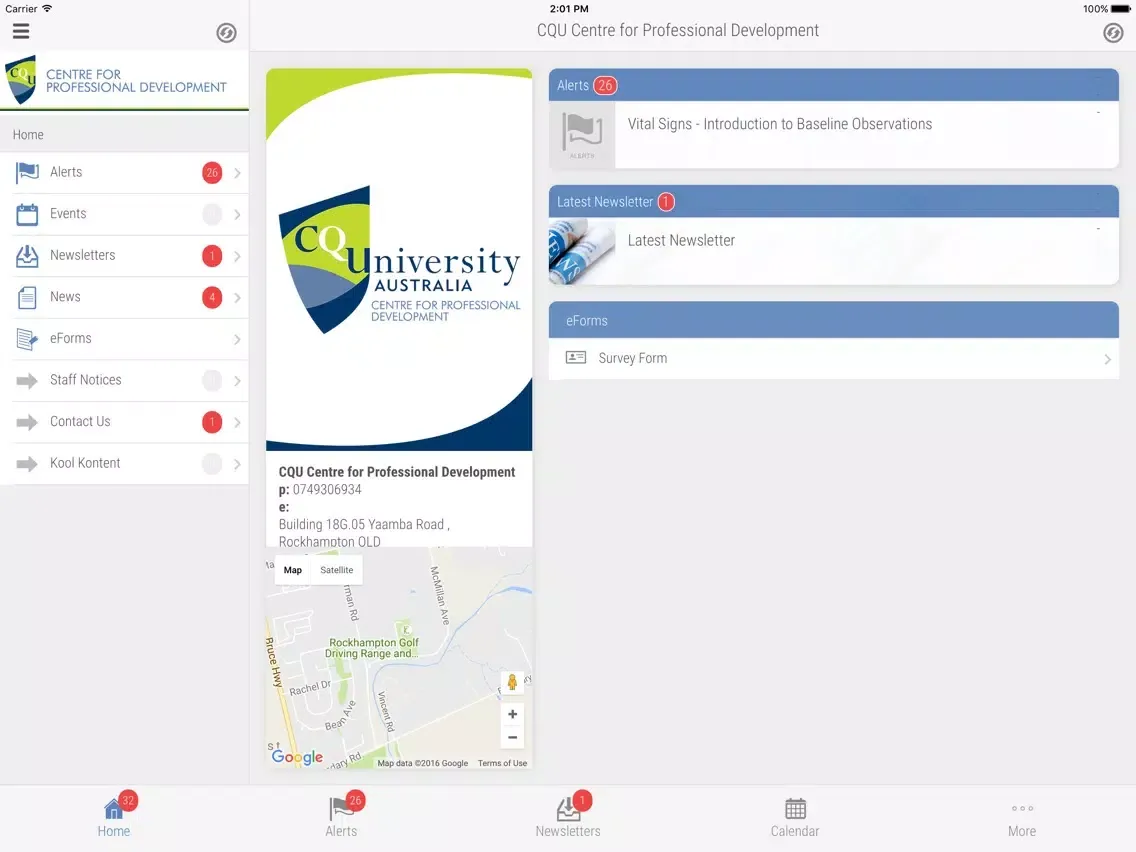
Task: Tap the red 4 badge on News row
Action: click(212, 297)
